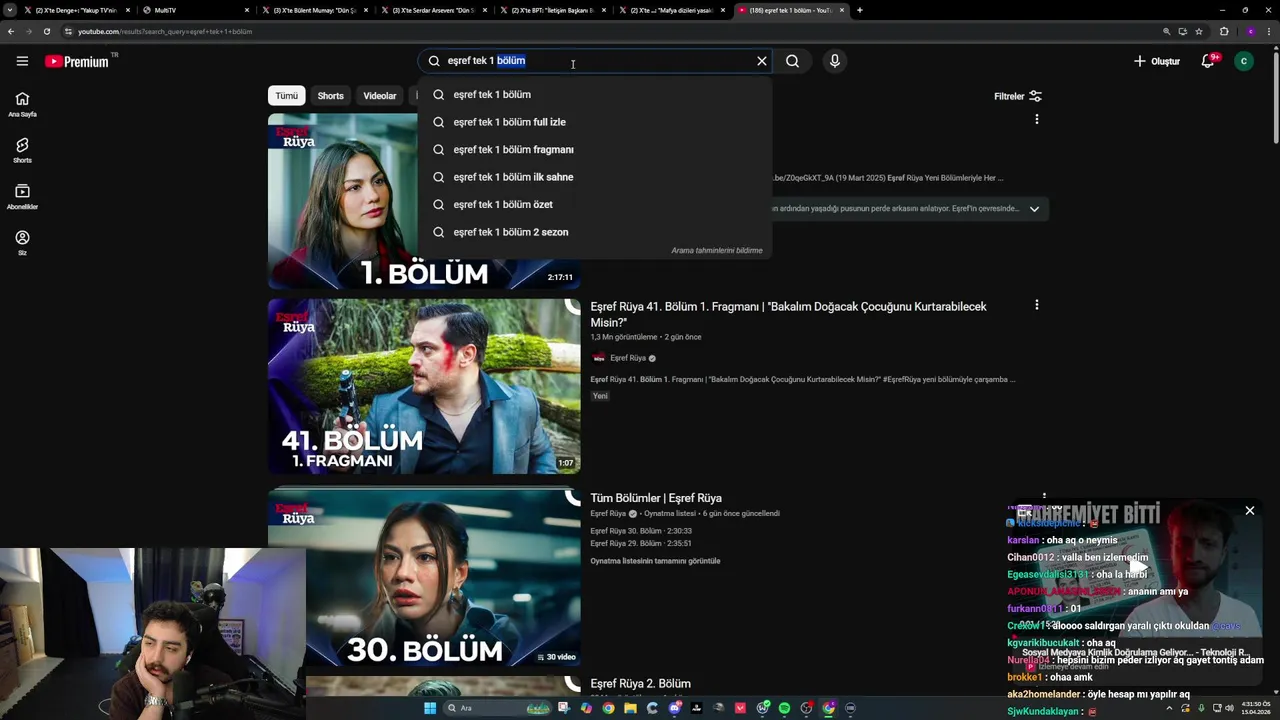The image size is (1280, 720).
Task: Play the mini player video overlay
Action: [x=1136, y=569]
